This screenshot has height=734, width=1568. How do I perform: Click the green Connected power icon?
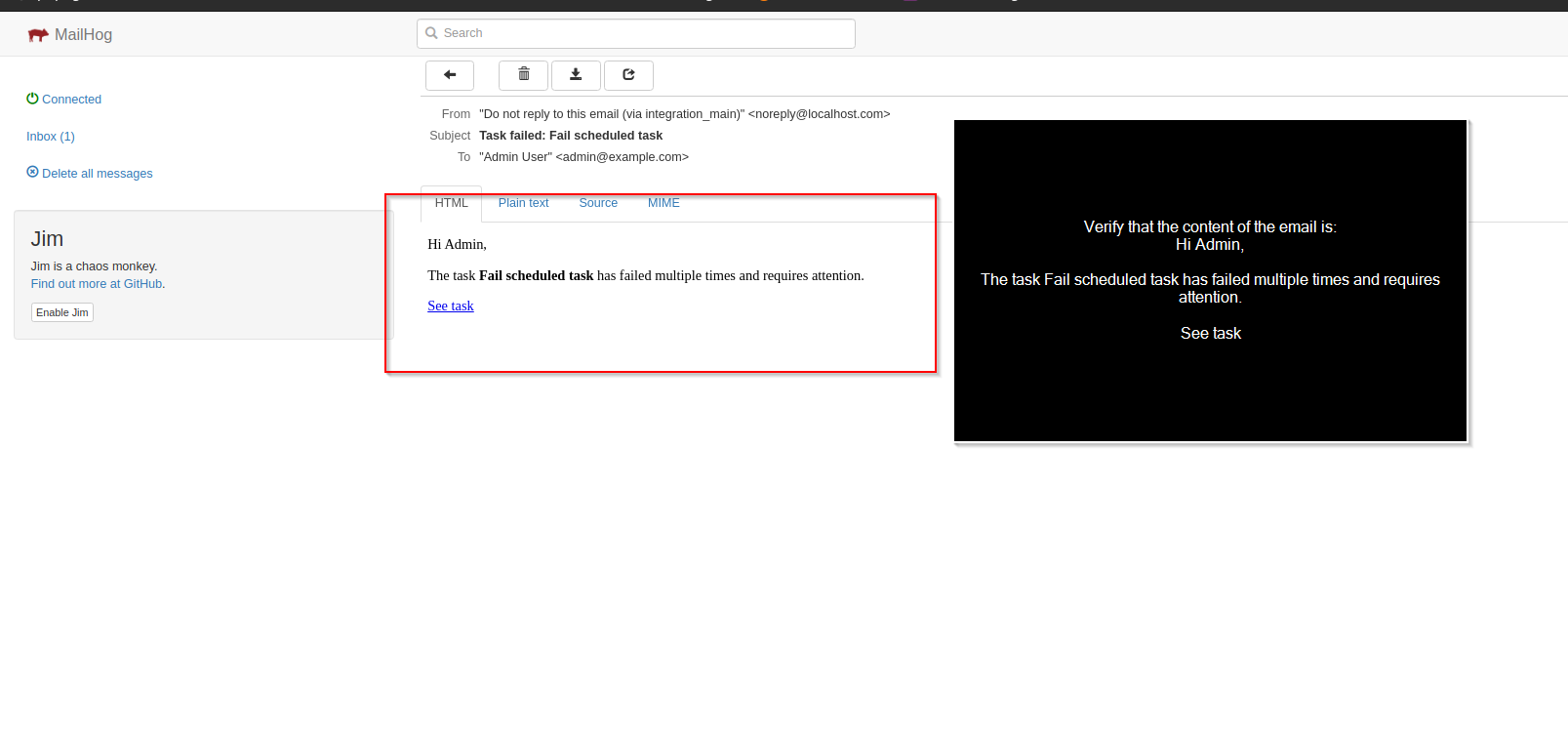[32, 99]
